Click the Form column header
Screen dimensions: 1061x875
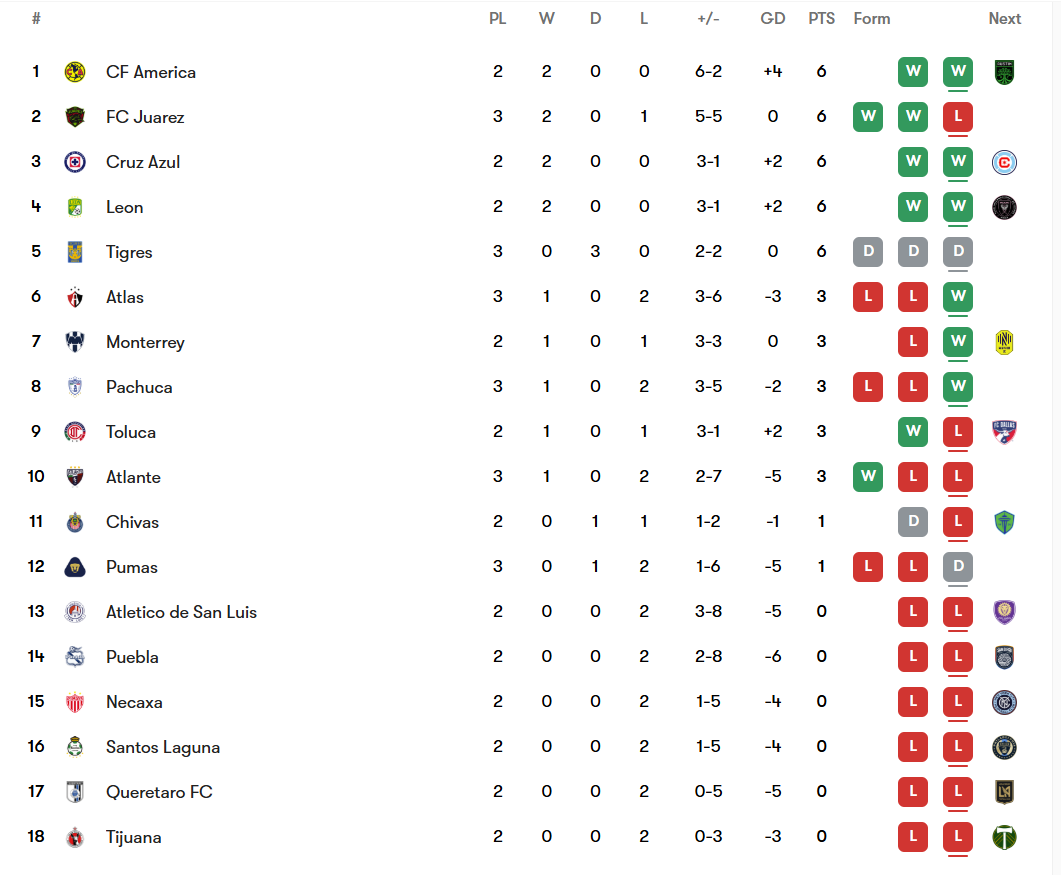pos(872,19)
